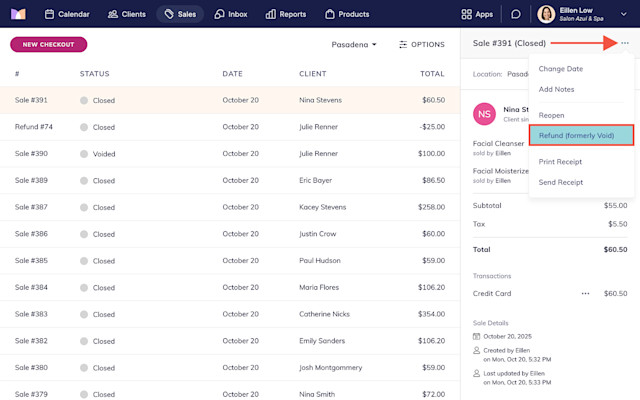Select Sale #387 row
The height and width of the screenshot is (400, 640).
[x=230, y=207]
